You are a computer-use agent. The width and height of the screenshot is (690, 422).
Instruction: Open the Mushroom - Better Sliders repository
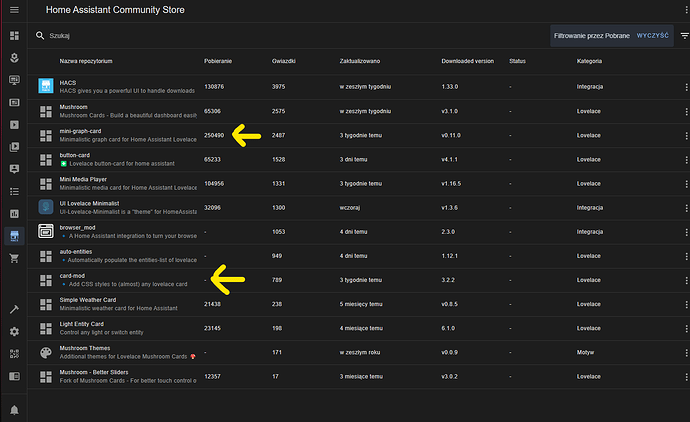point(359,377)
